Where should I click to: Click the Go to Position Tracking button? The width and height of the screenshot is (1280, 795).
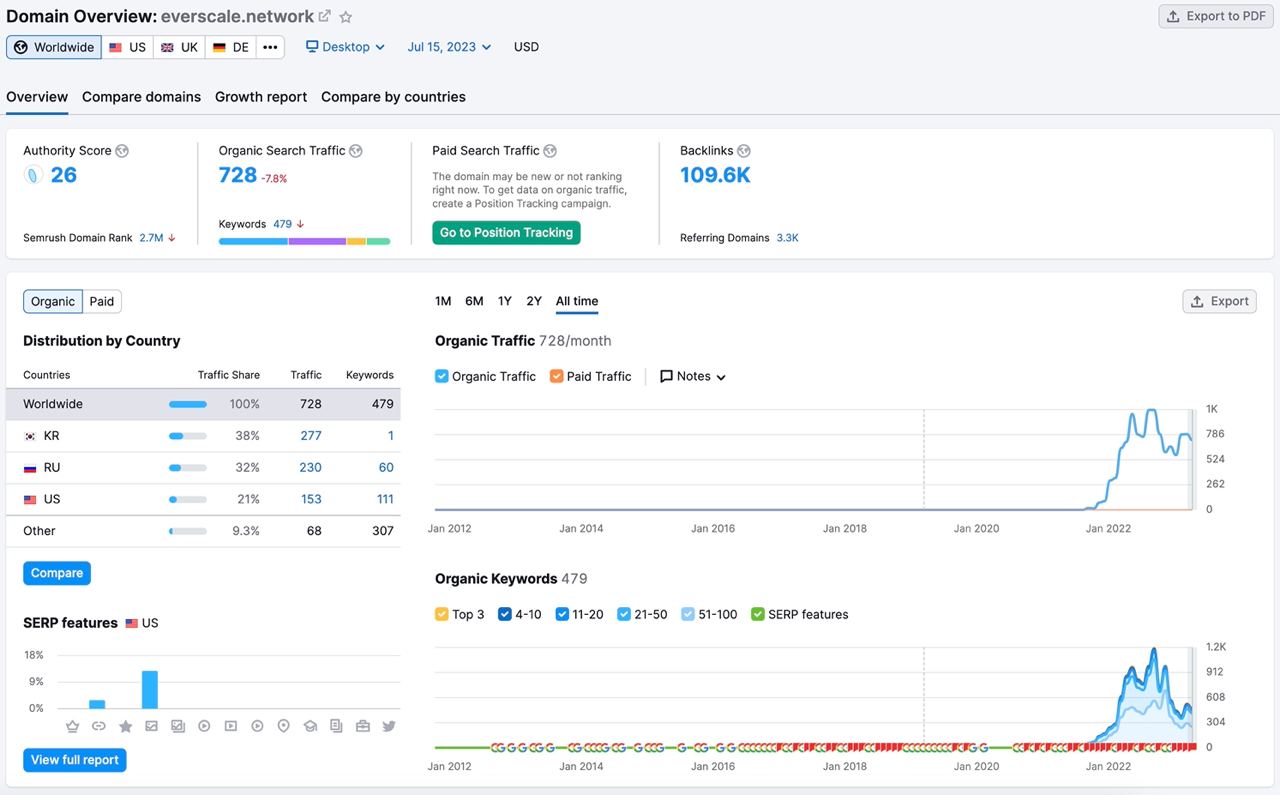pos(506,233)
